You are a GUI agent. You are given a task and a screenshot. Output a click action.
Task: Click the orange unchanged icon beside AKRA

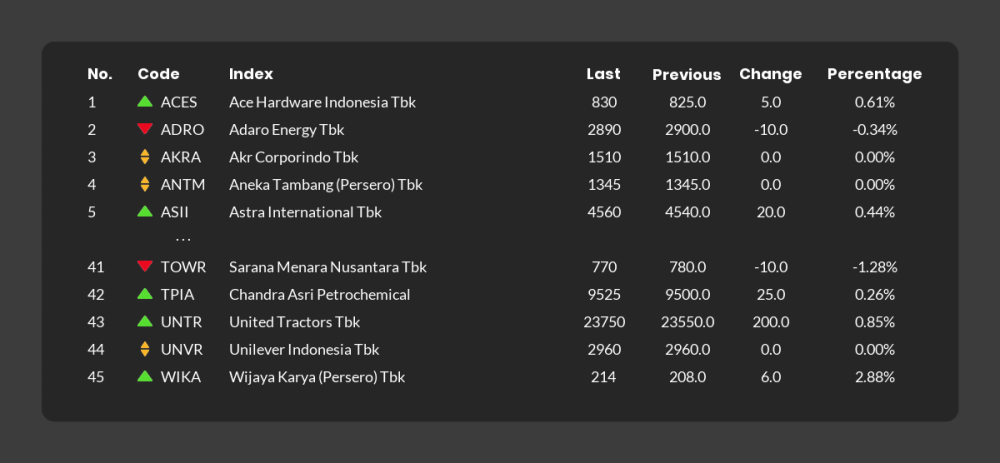click(x=145, y=157)
